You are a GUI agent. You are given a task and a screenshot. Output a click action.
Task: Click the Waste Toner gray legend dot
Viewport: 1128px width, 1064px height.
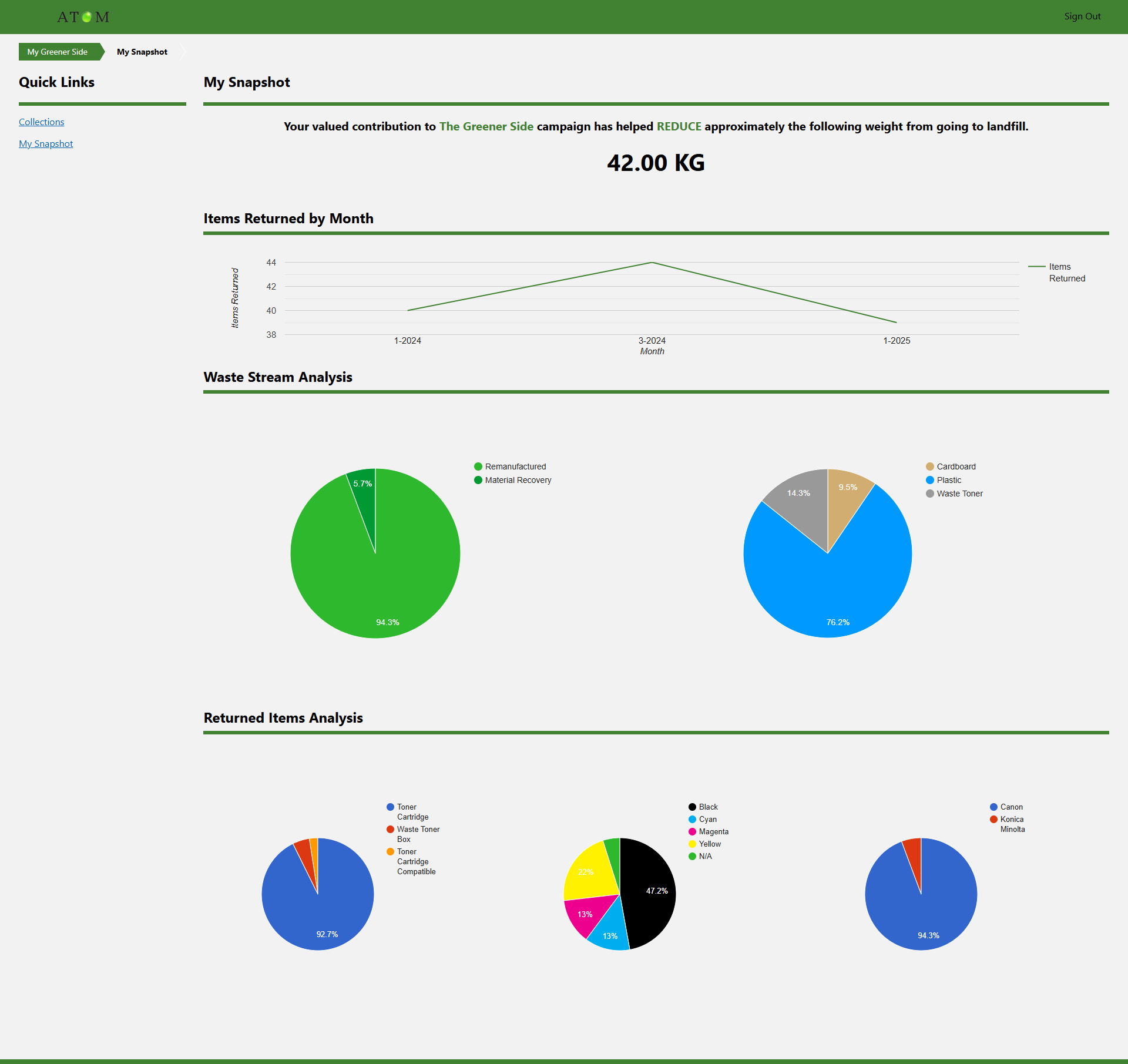click(930, 494)
